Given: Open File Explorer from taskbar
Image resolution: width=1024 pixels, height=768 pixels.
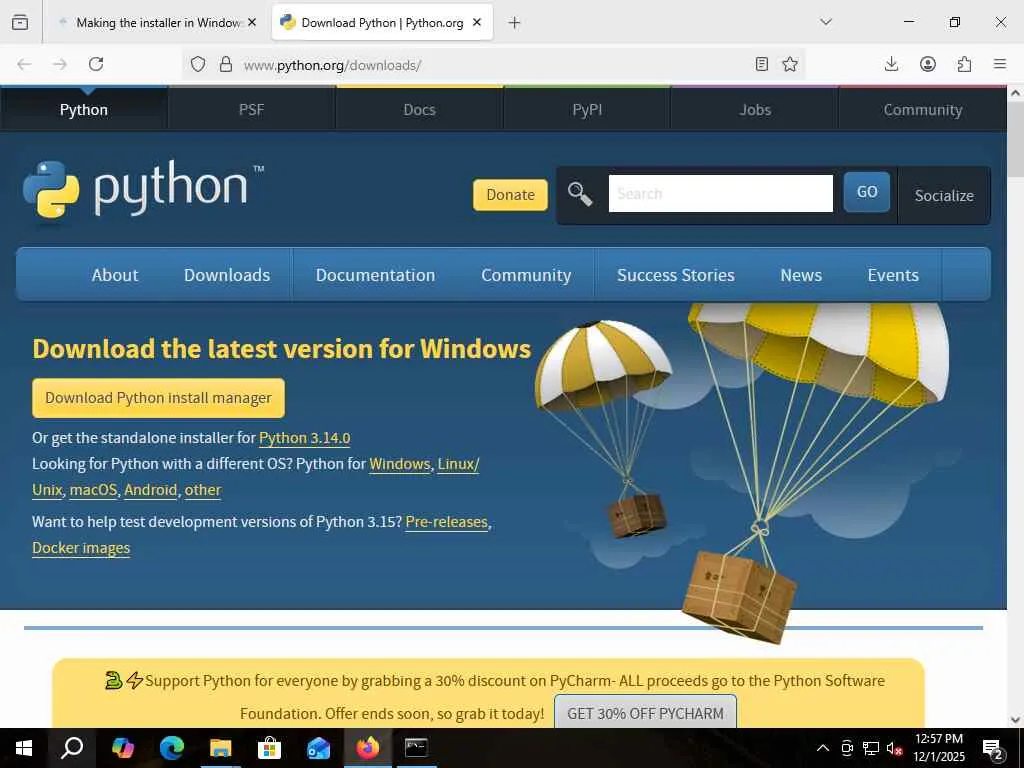Looking at the screenshot, I should (221, 748).
